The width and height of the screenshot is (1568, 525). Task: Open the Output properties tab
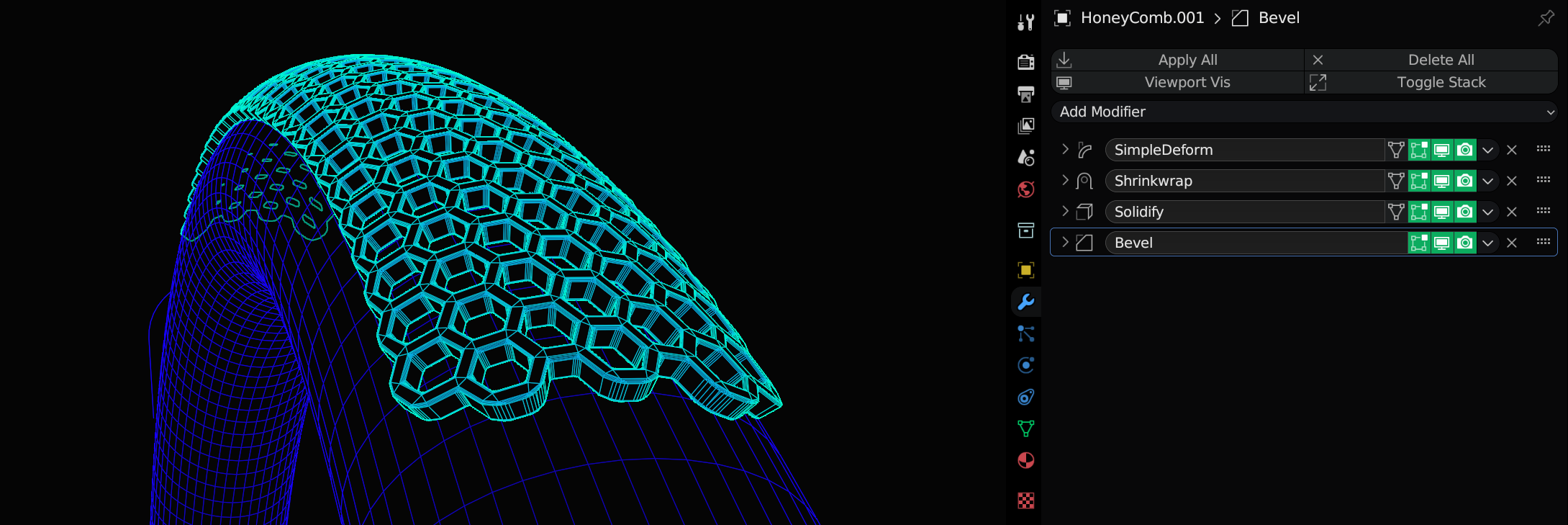tap(1026, 94)
